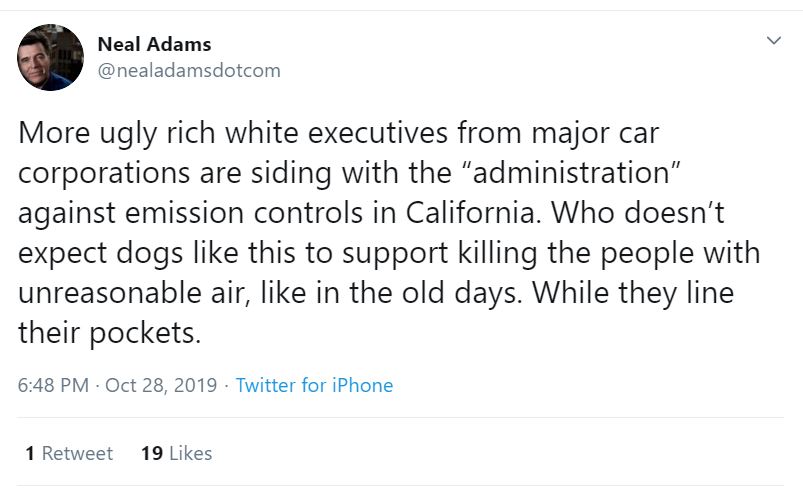View the 1 Retweet list

click(69, 453)
